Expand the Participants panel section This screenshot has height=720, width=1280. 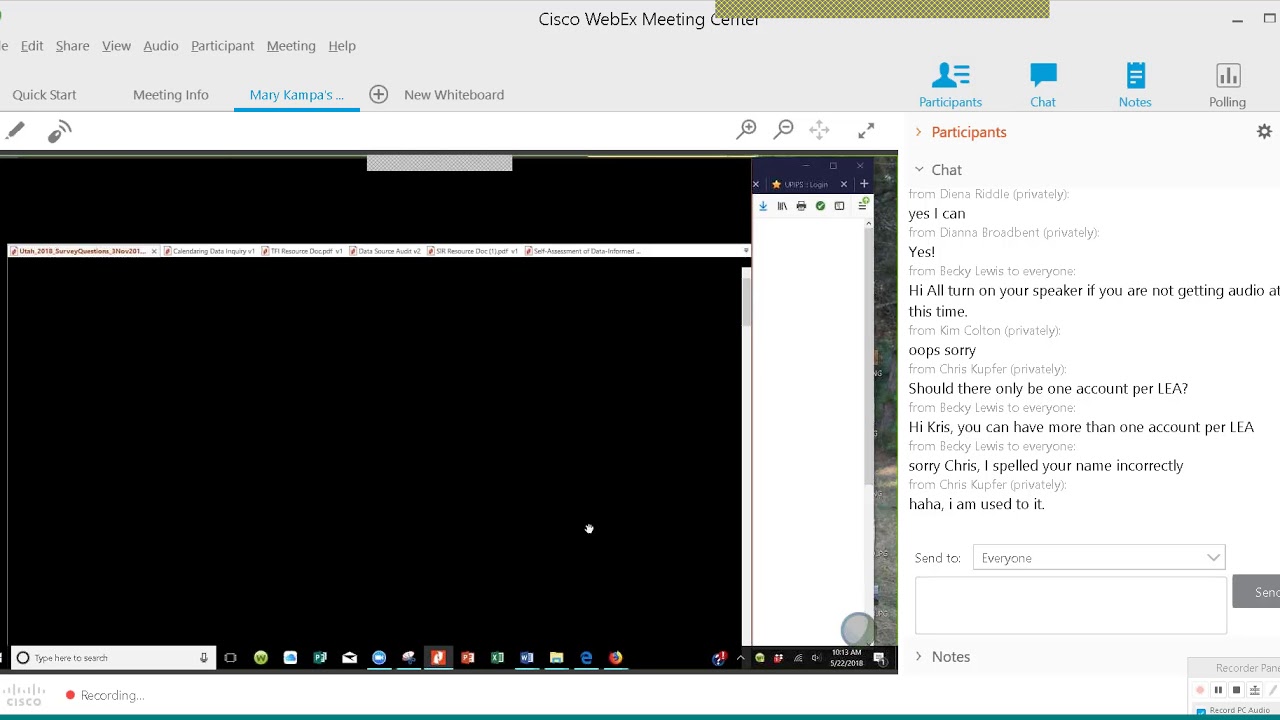click(918, 132)
